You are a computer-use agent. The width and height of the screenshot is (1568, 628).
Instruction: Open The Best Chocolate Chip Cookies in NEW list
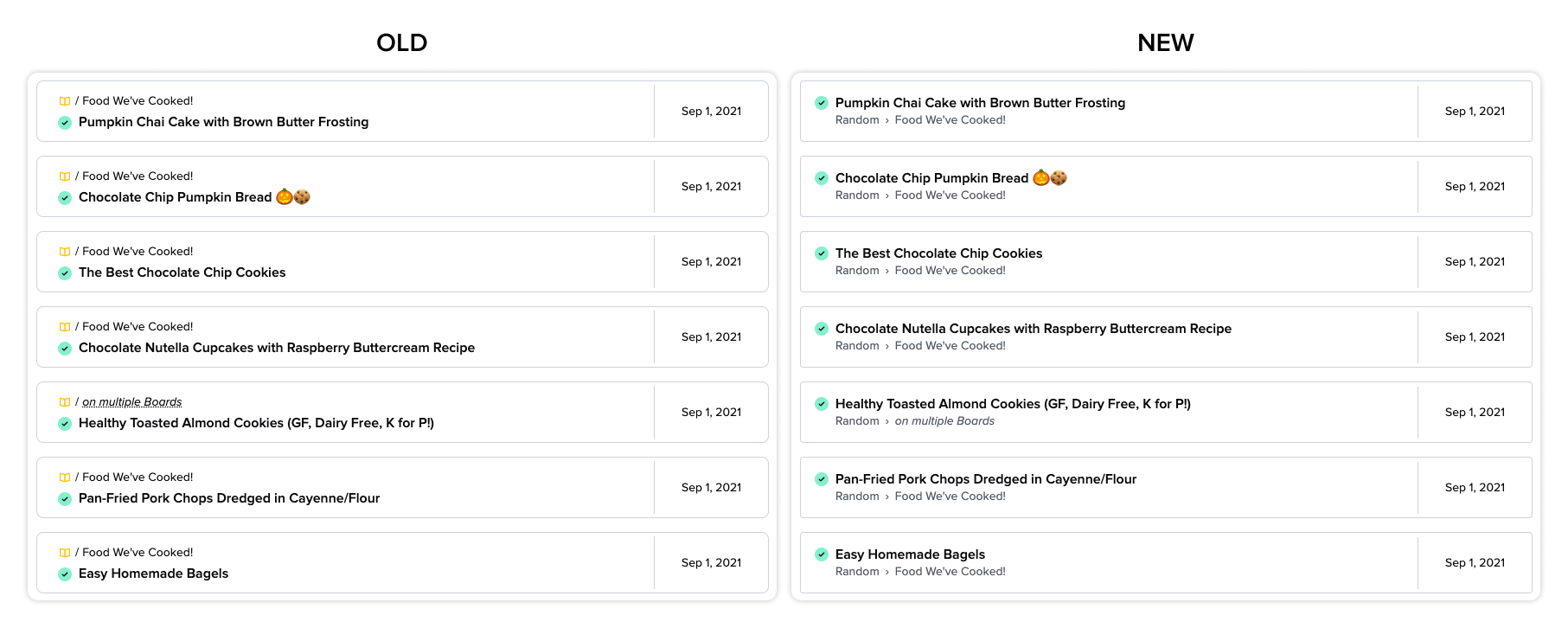tap(938, 253)
